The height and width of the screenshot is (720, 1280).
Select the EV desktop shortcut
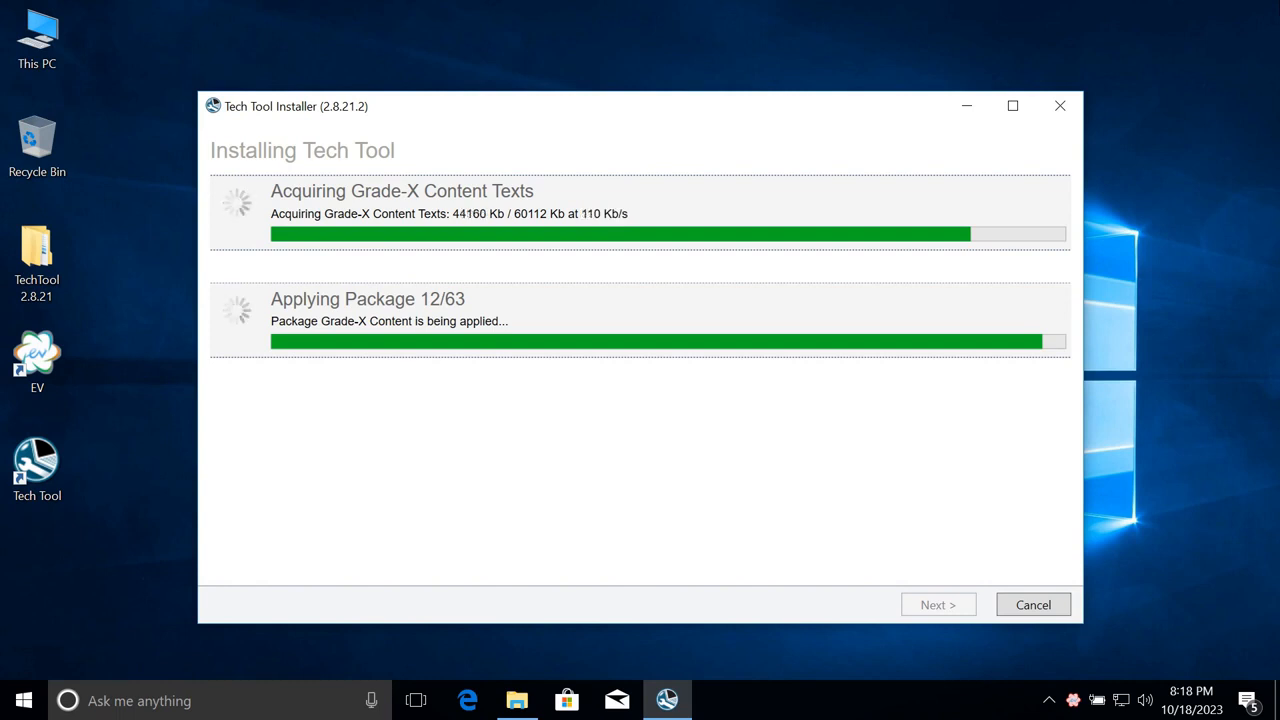coord(37,360)
